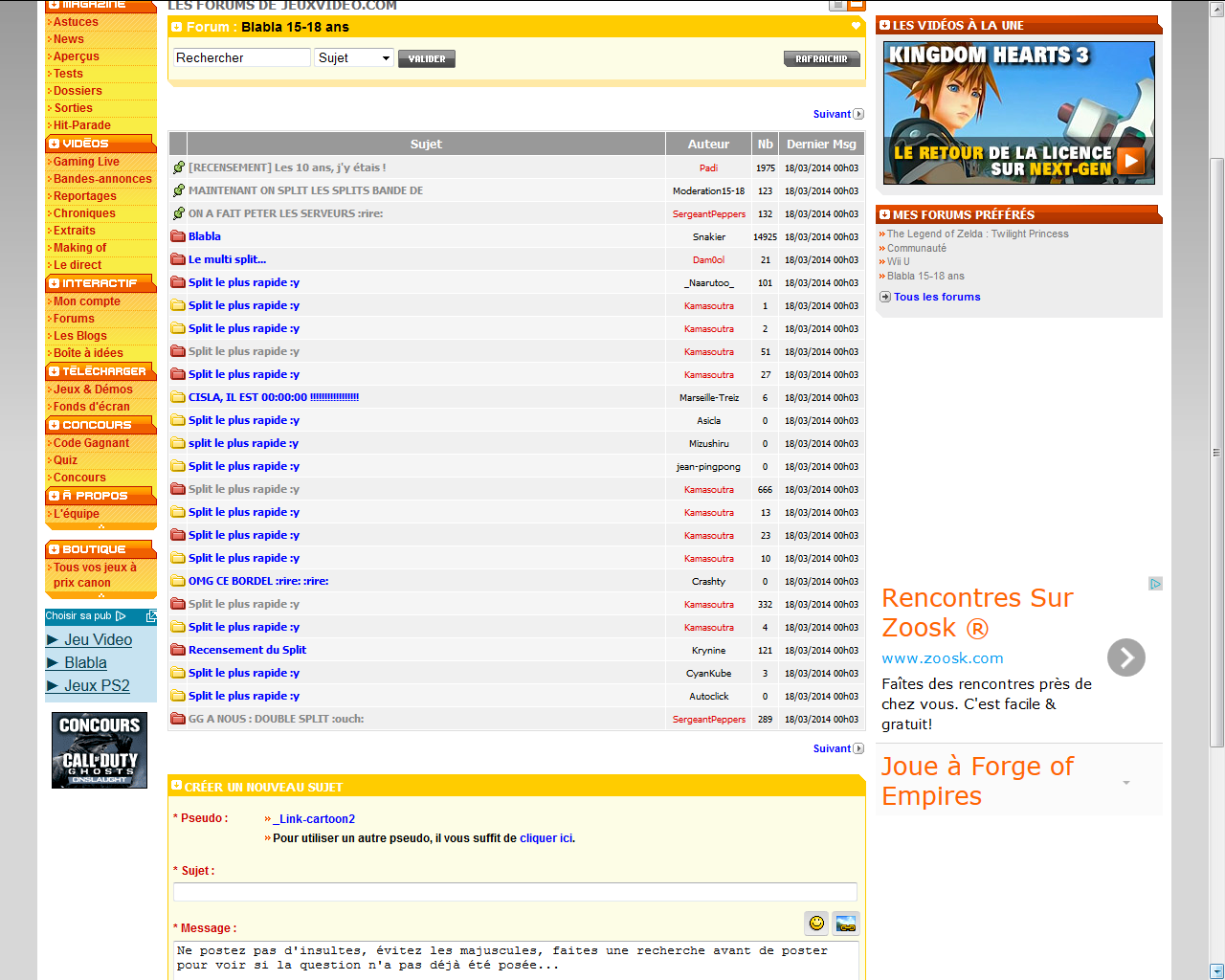Viewport: 1225px width, 980px height.
Task: Click author name SergeantPeppers on GG A NOUS row
Action: click(709, 720)
